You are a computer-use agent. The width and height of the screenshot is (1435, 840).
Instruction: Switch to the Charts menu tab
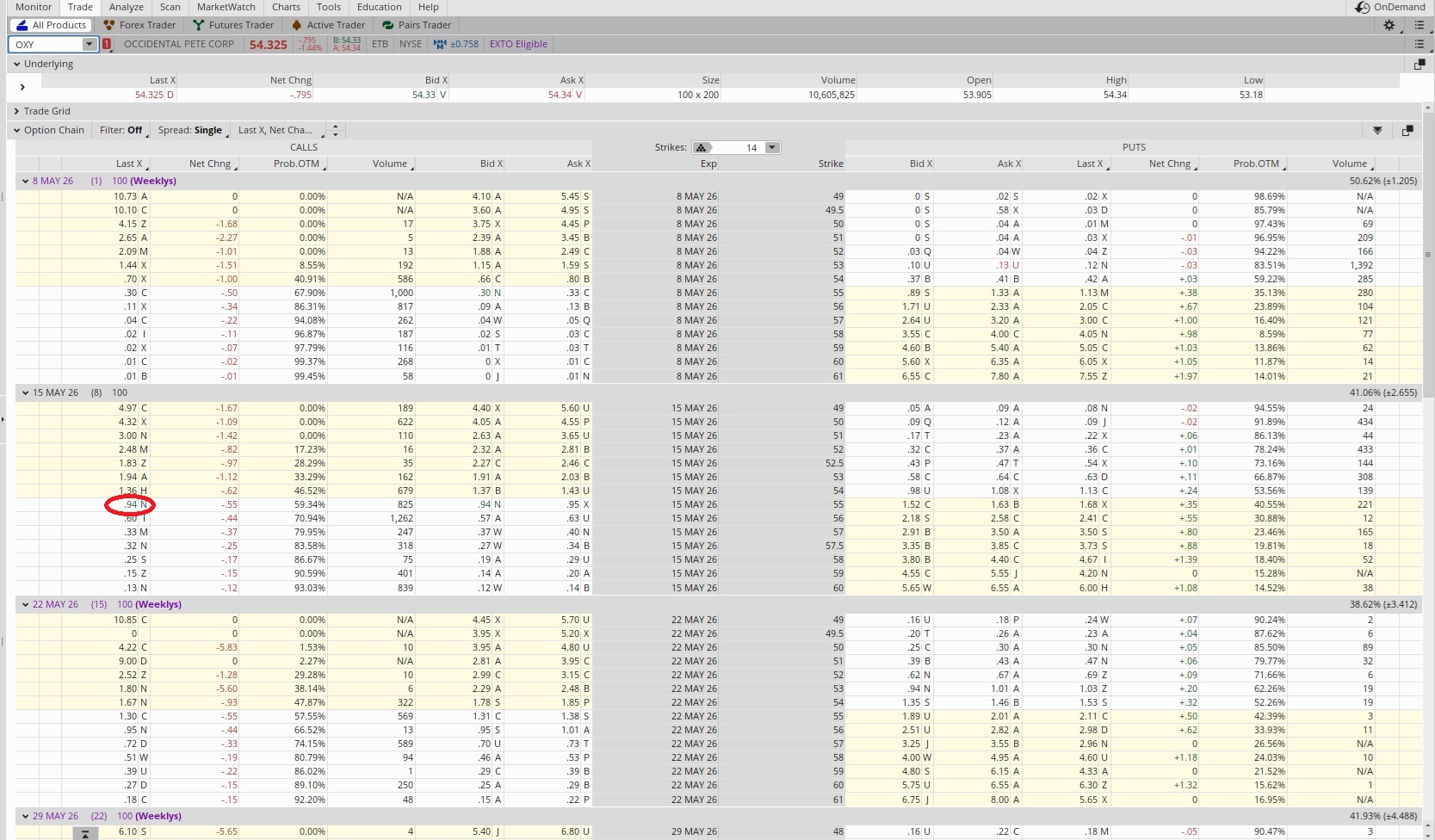coord(286,7)
